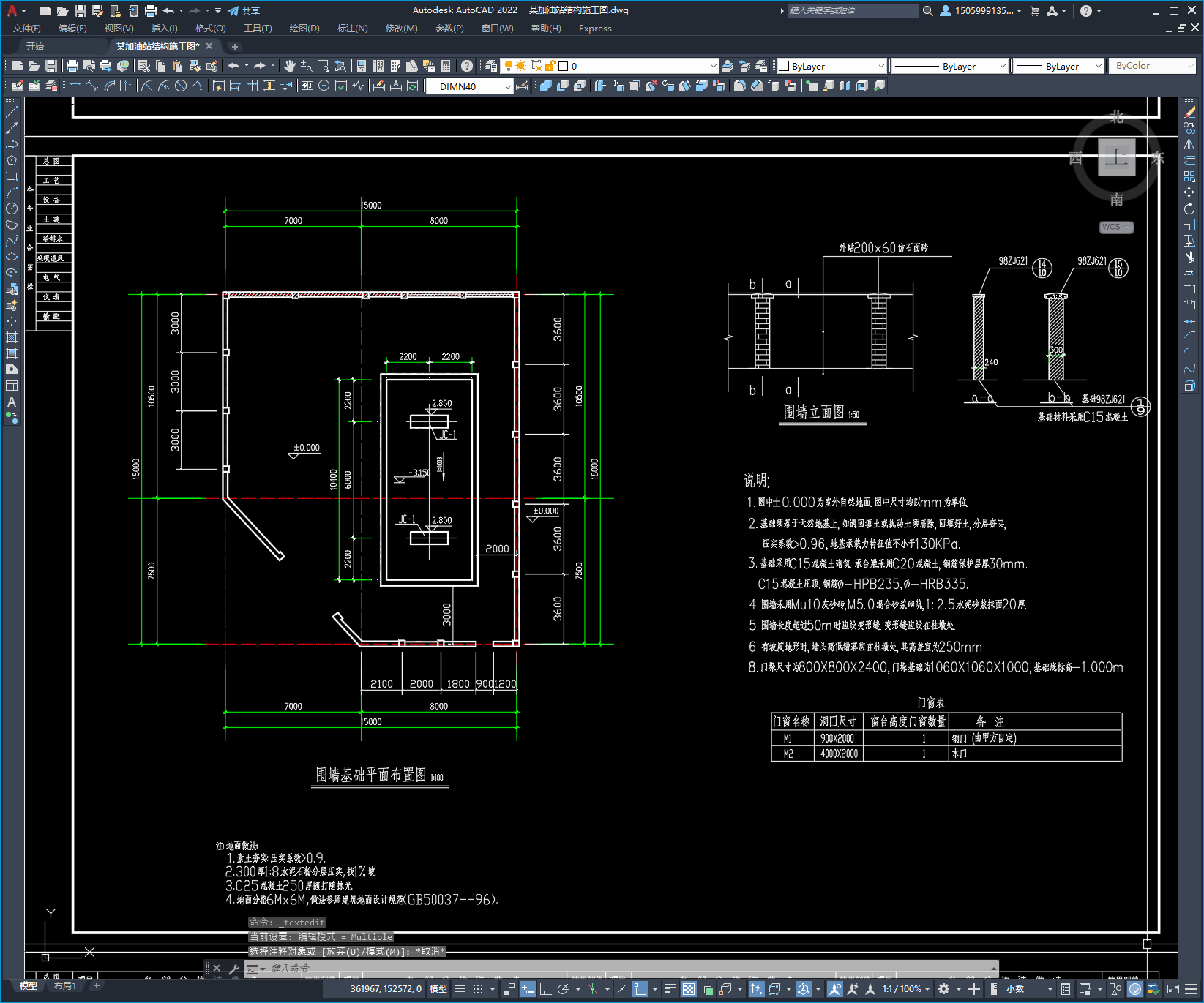The height and width of the screenshot is (1003, 1204).
Task: Open the ByLayer linetype dropdown
Action: pos(950,66)
